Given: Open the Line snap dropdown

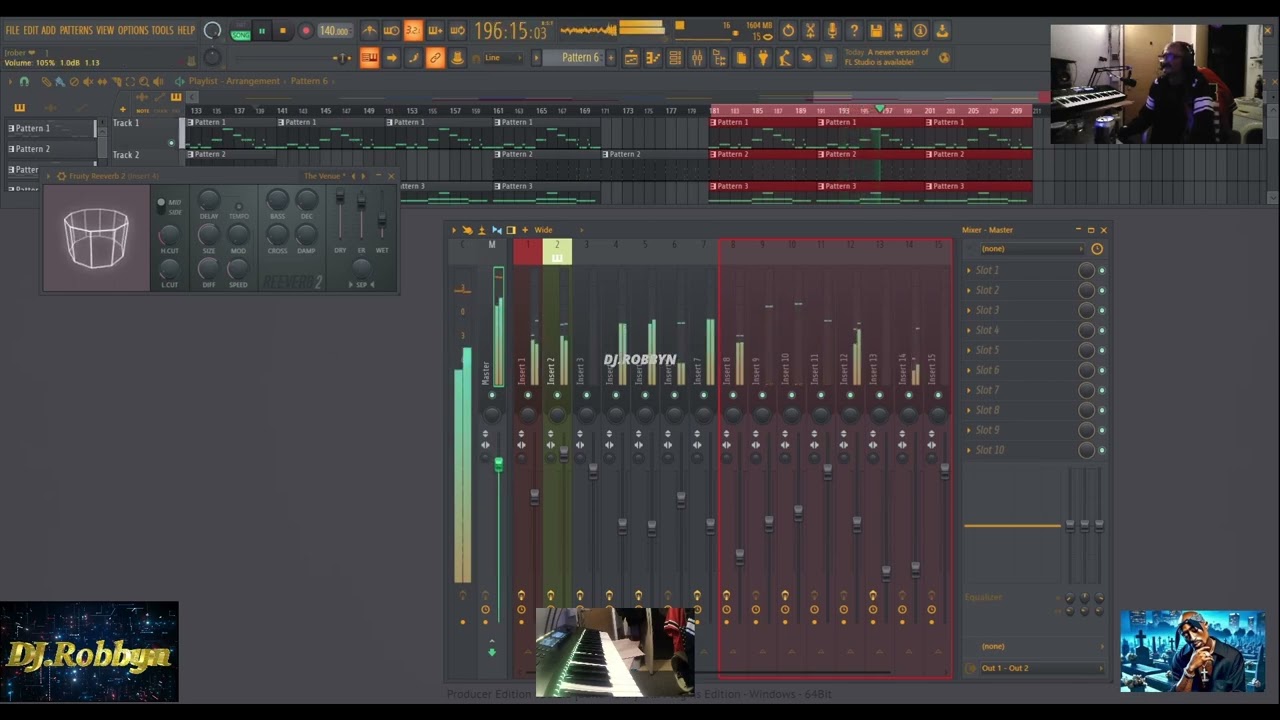Looking at the screenshot, I should 504,58.
